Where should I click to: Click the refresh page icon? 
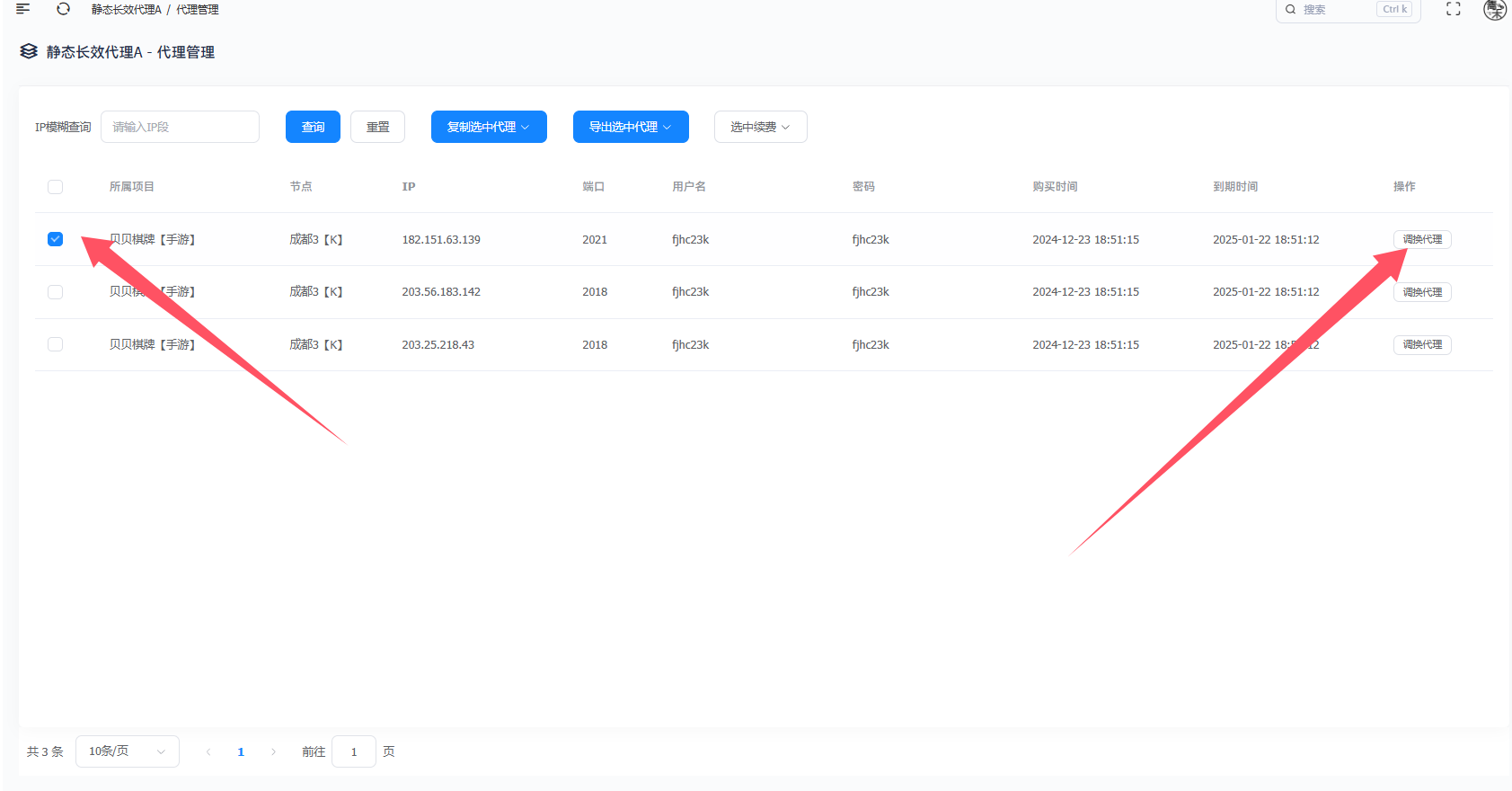63,9
